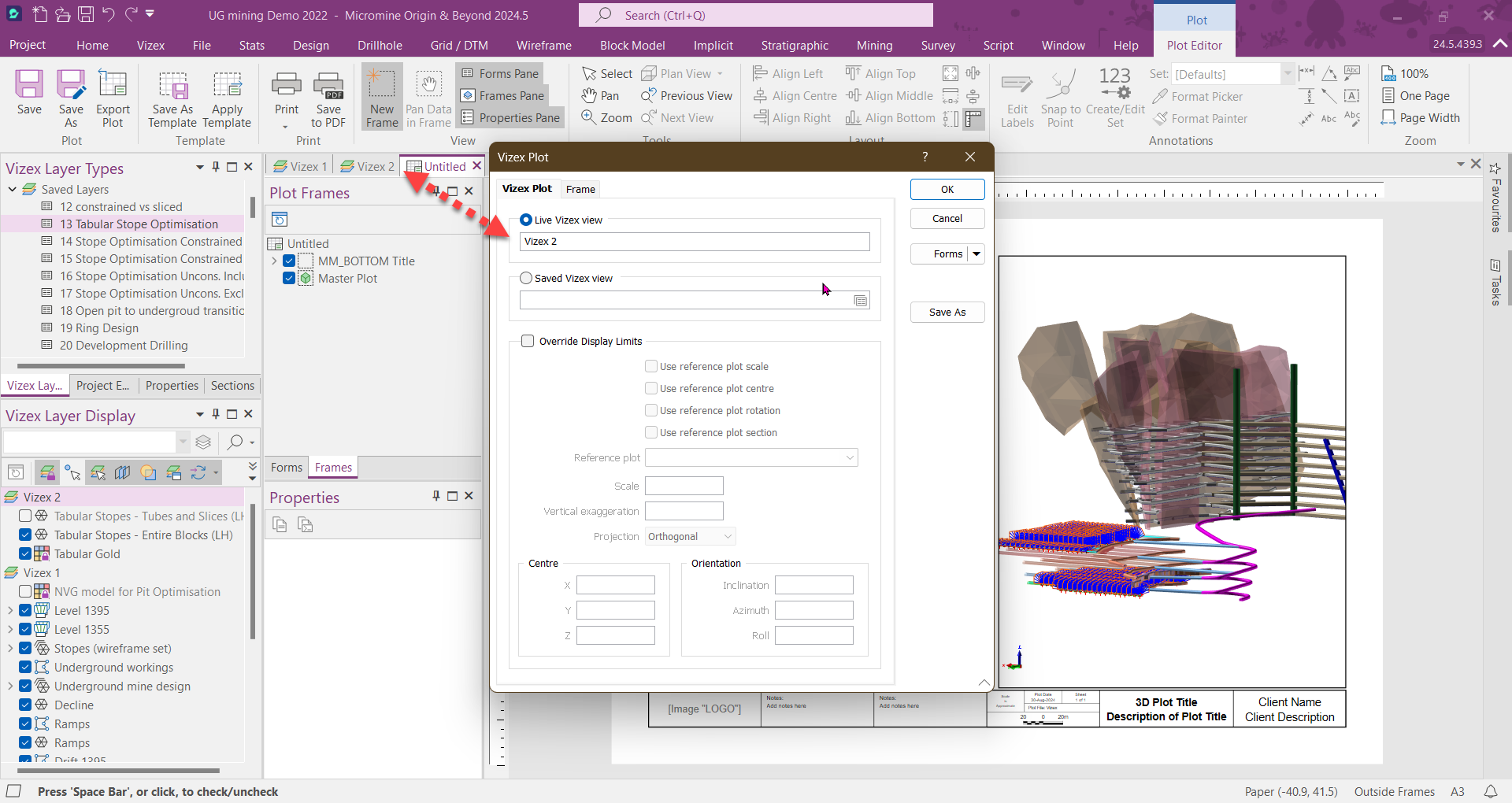Switch to the Frame tab
The width and height of the screenshot is (1512, 803).
[580, 189]
